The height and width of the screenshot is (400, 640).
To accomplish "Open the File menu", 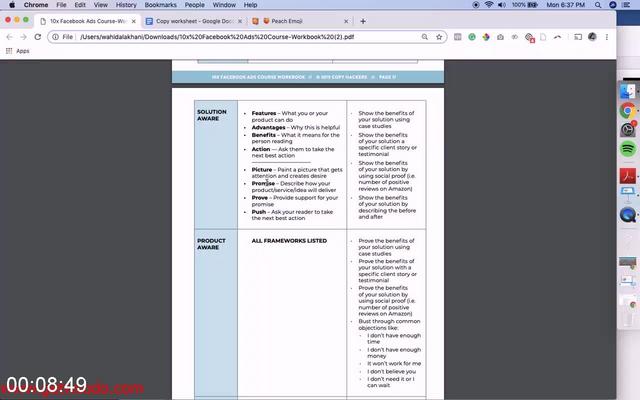I will 61,5.
